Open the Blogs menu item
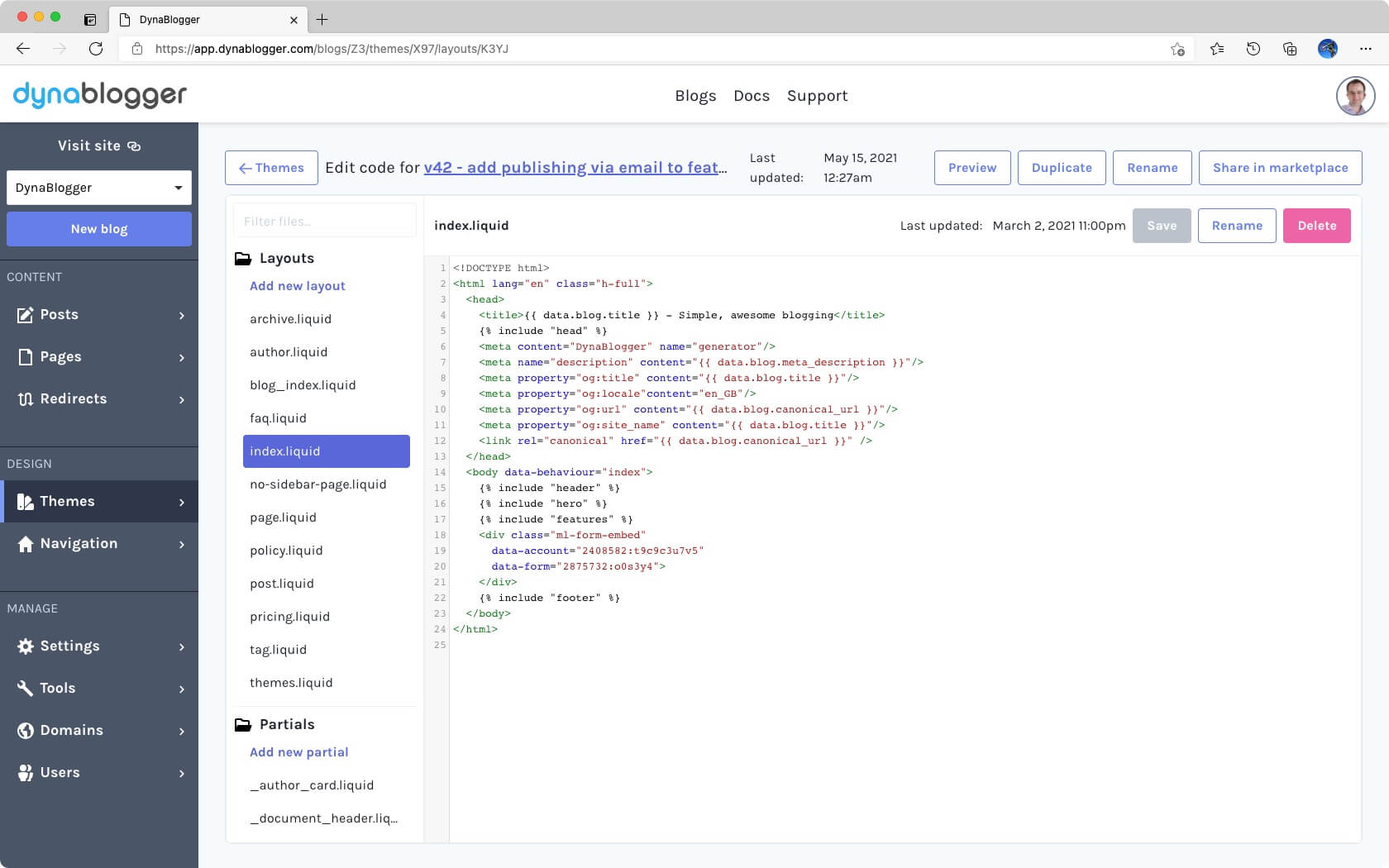This screenshot has height=868, width=1389. click(695, 96)
